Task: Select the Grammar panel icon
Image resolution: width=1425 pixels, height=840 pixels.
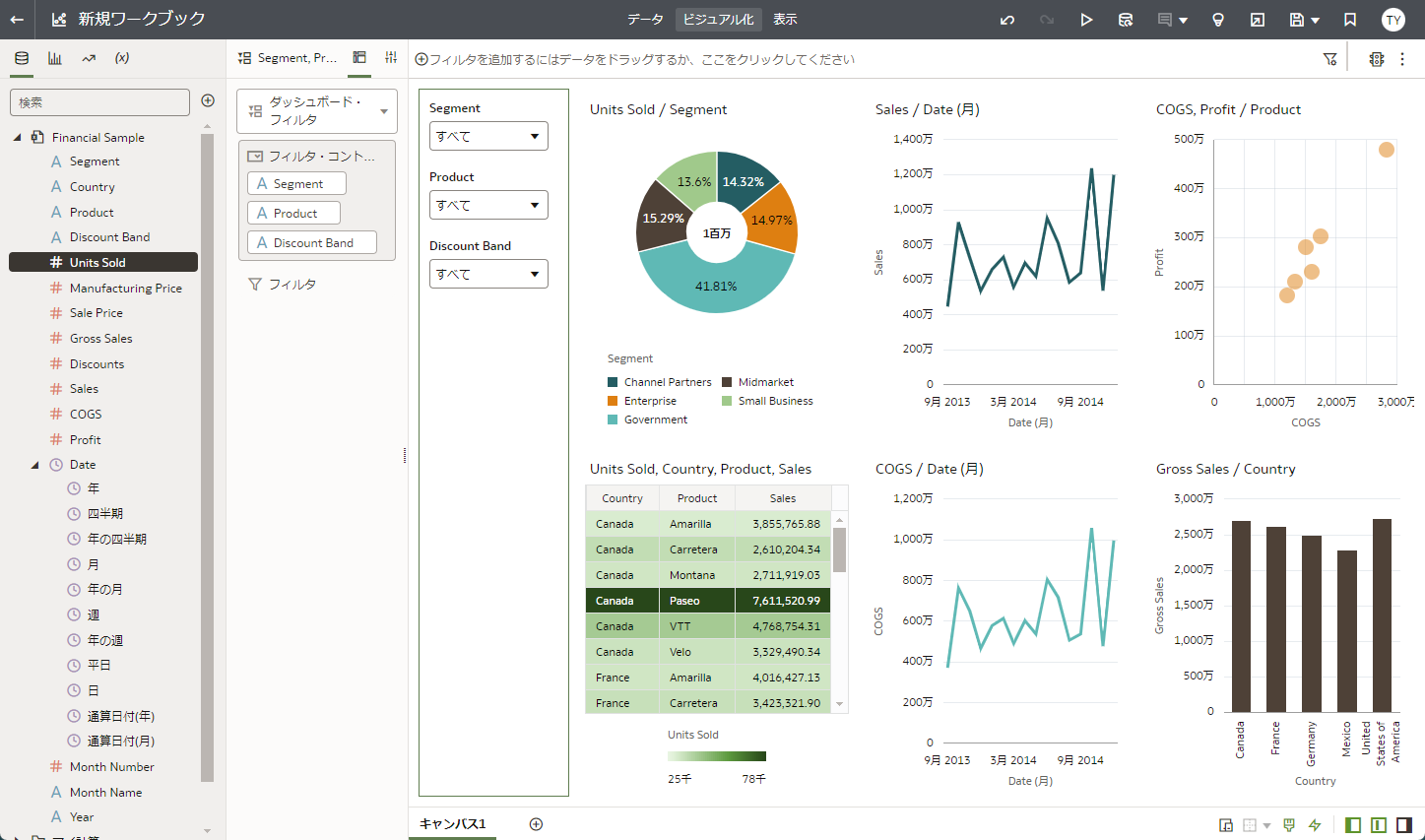Action: coord(359,58)
